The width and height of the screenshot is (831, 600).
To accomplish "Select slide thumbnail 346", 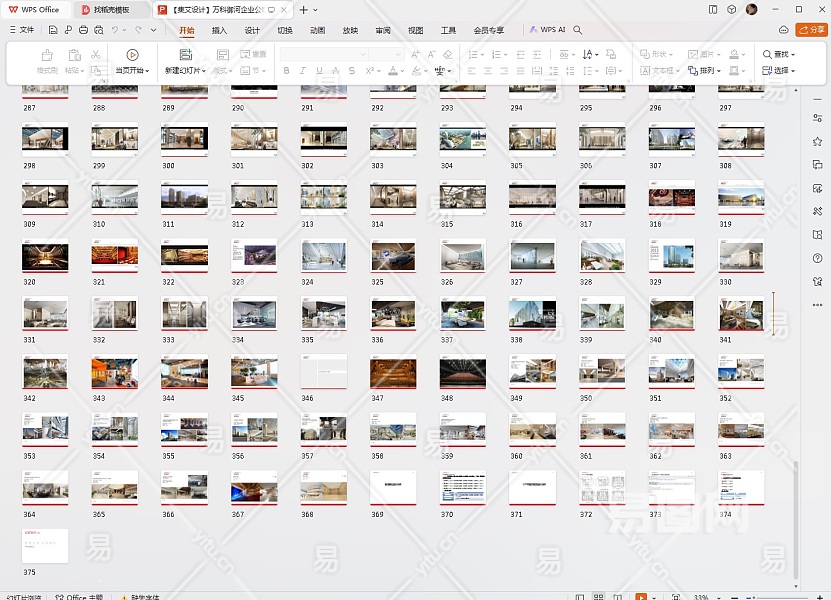I will [323, 371].
